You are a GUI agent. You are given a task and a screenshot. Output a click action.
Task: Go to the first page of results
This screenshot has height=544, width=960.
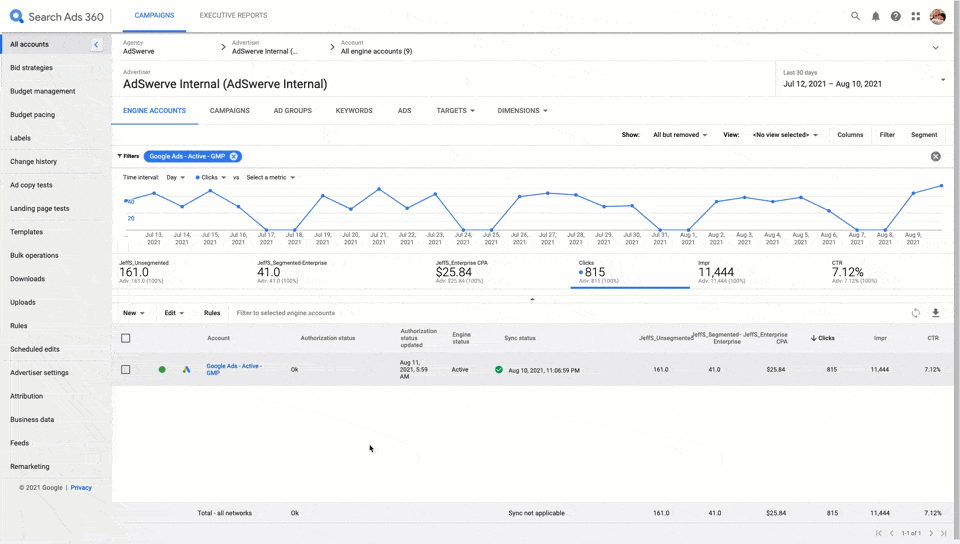point(879,533)
